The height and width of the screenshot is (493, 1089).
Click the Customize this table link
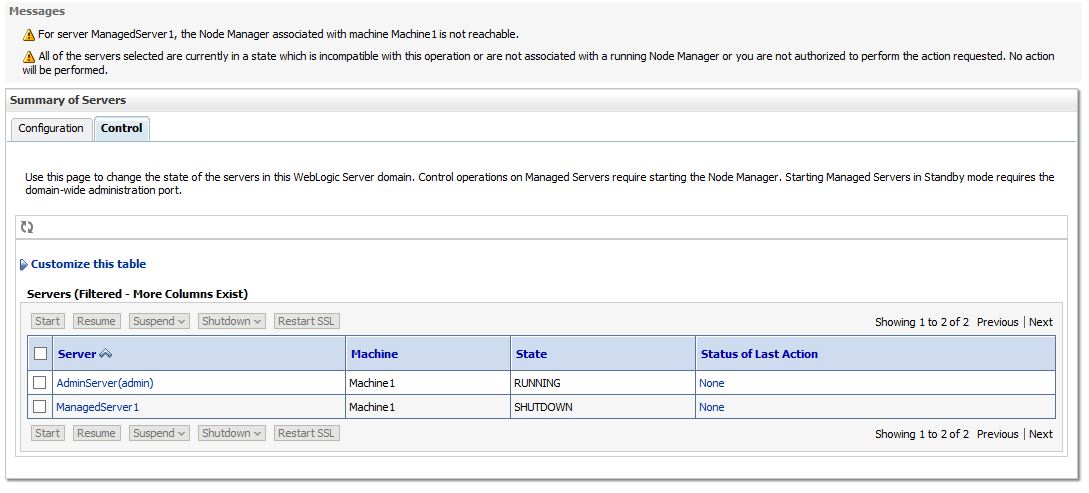tap(88, 264)
